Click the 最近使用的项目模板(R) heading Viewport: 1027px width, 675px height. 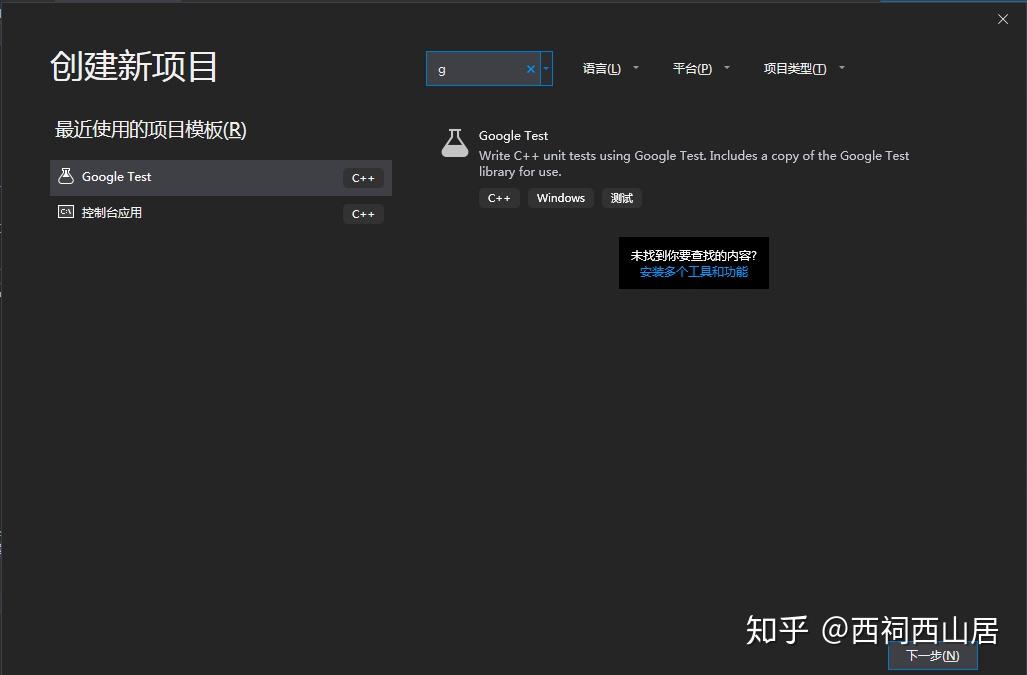[x=151, y=130]
